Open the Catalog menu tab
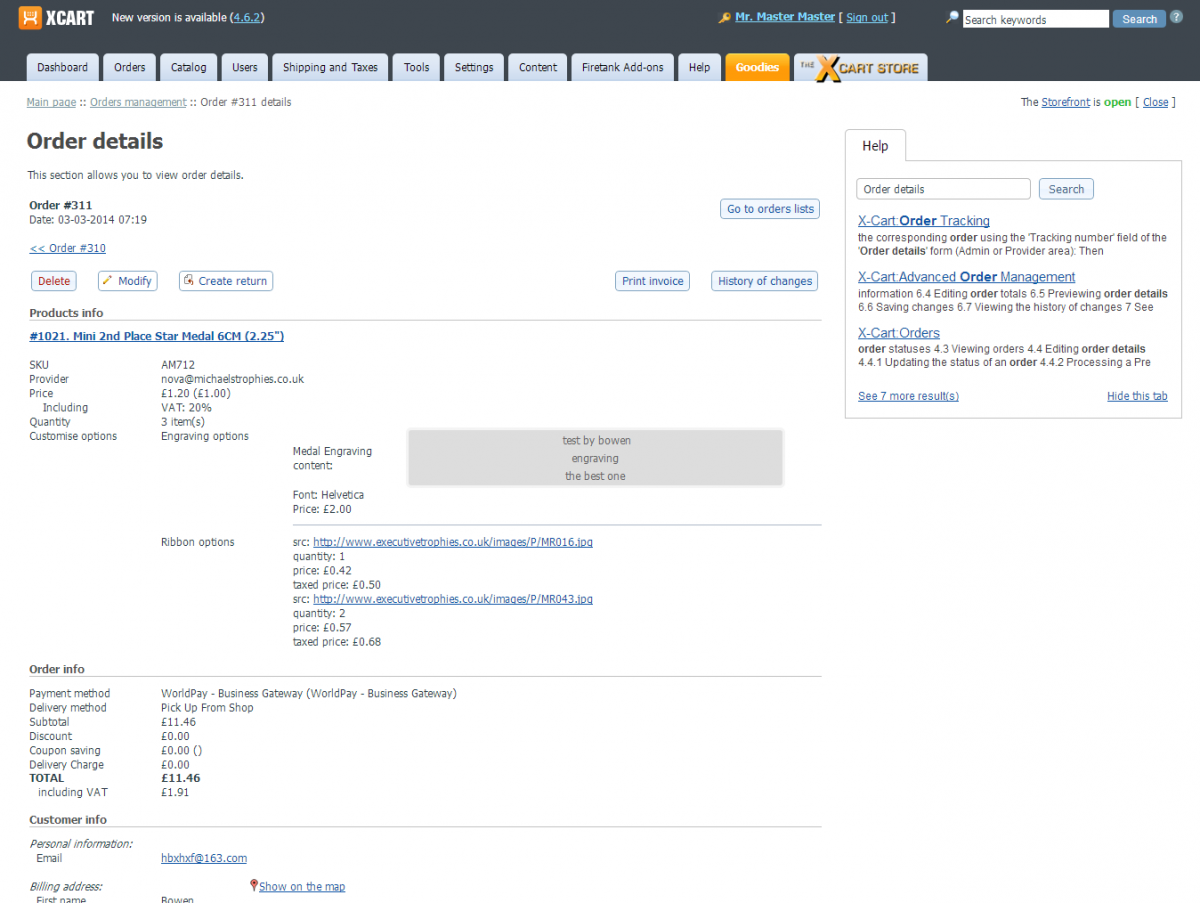 click(188, 68)
